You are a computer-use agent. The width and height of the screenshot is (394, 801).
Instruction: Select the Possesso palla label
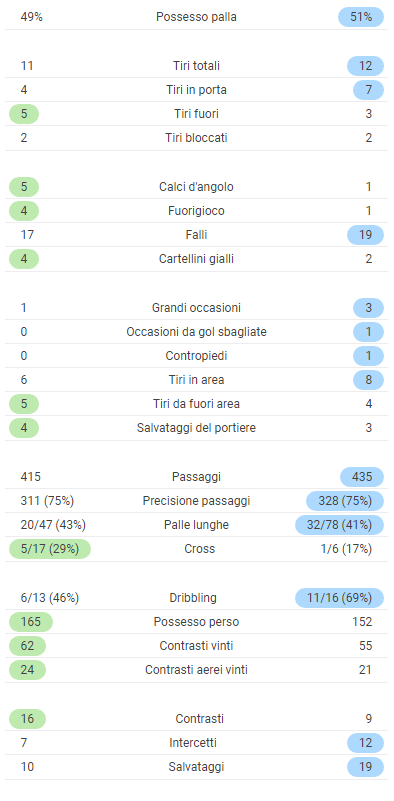(x=196, y=17)
